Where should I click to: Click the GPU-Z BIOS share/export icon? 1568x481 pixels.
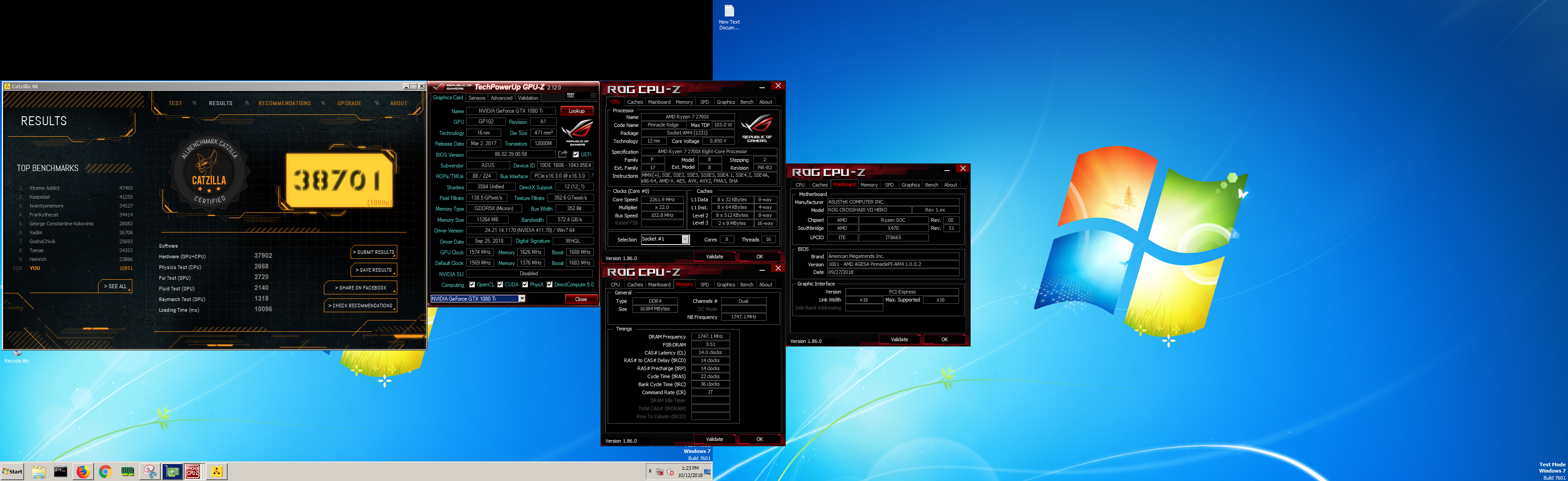[x=563, y=154]
